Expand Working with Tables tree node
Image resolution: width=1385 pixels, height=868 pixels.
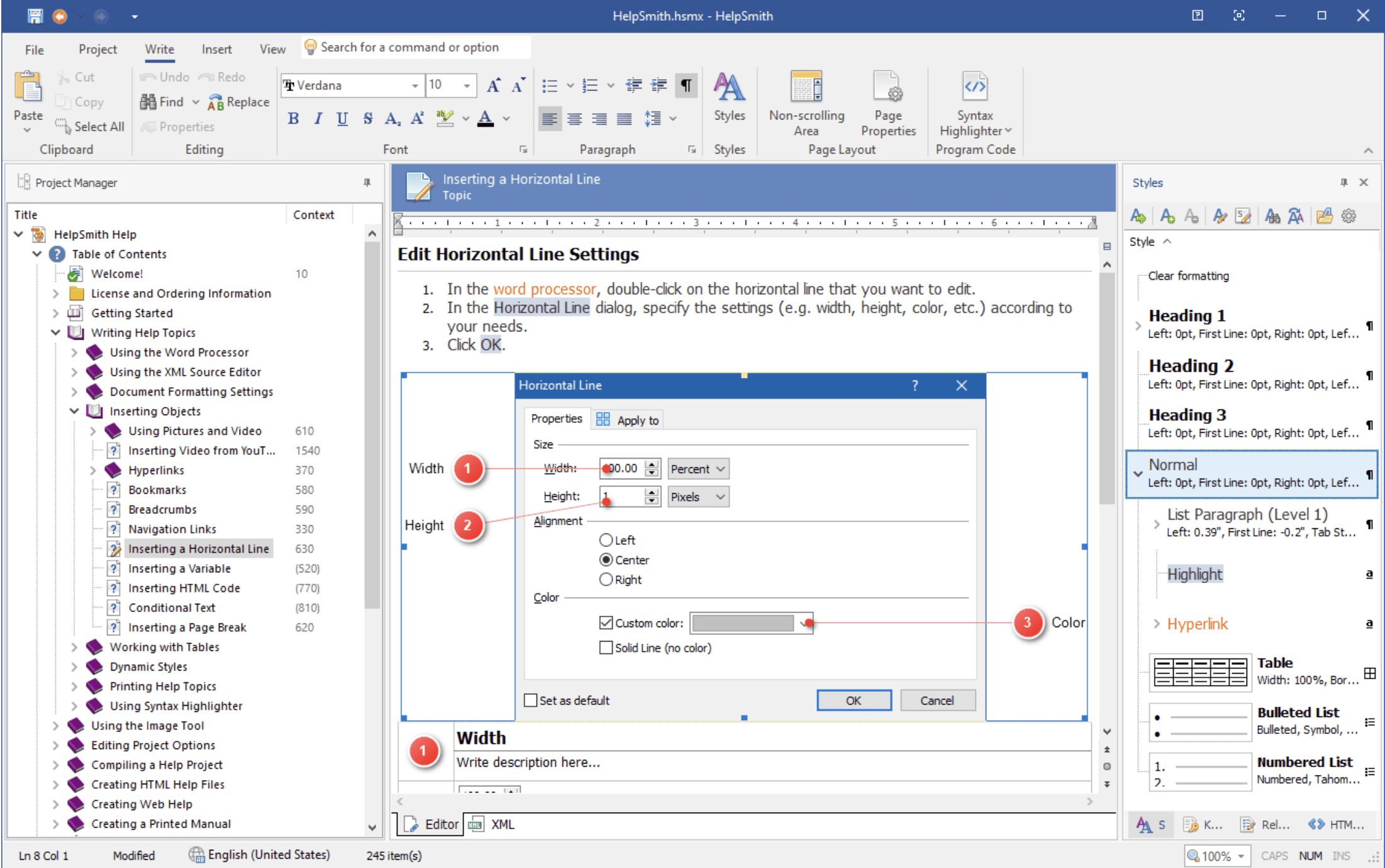point(74,647)
